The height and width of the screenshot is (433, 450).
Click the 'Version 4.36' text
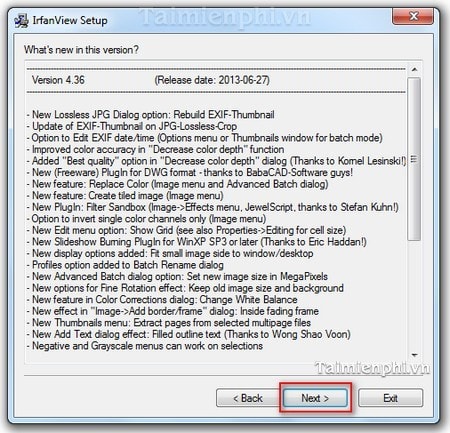58,80
